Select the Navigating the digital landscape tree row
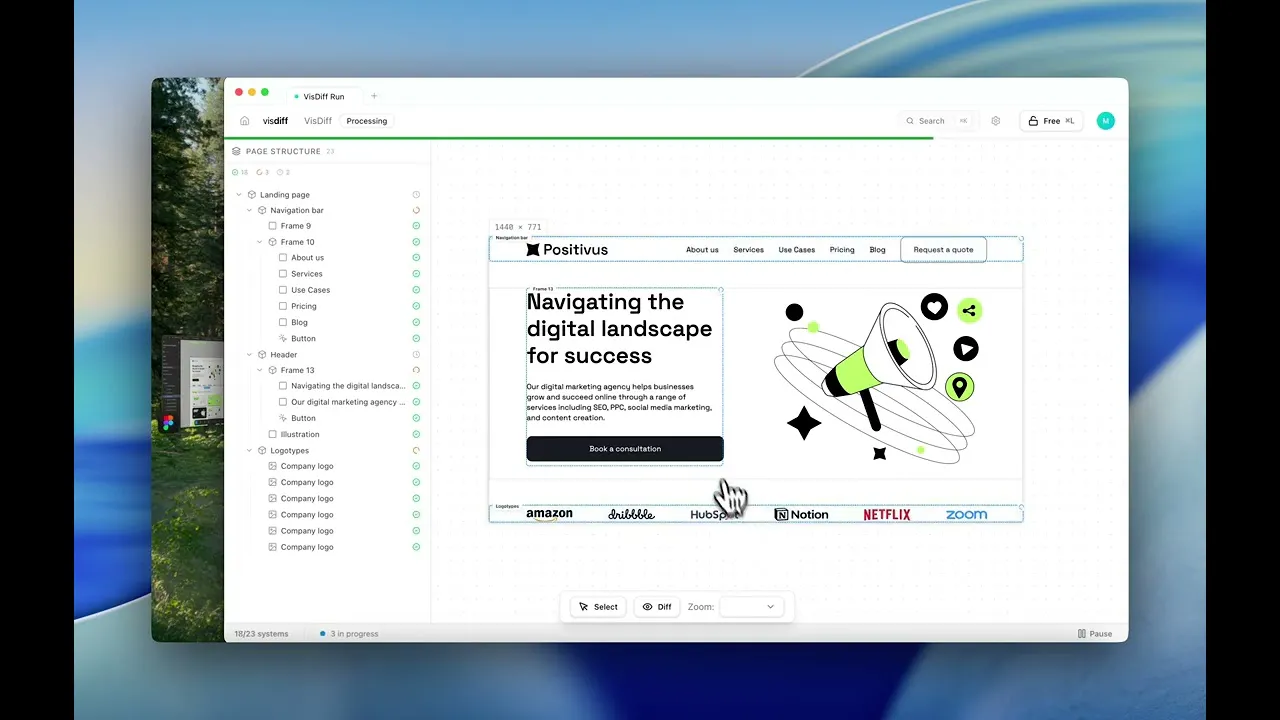Viewport: 1280px width, 720px height. 327,386
